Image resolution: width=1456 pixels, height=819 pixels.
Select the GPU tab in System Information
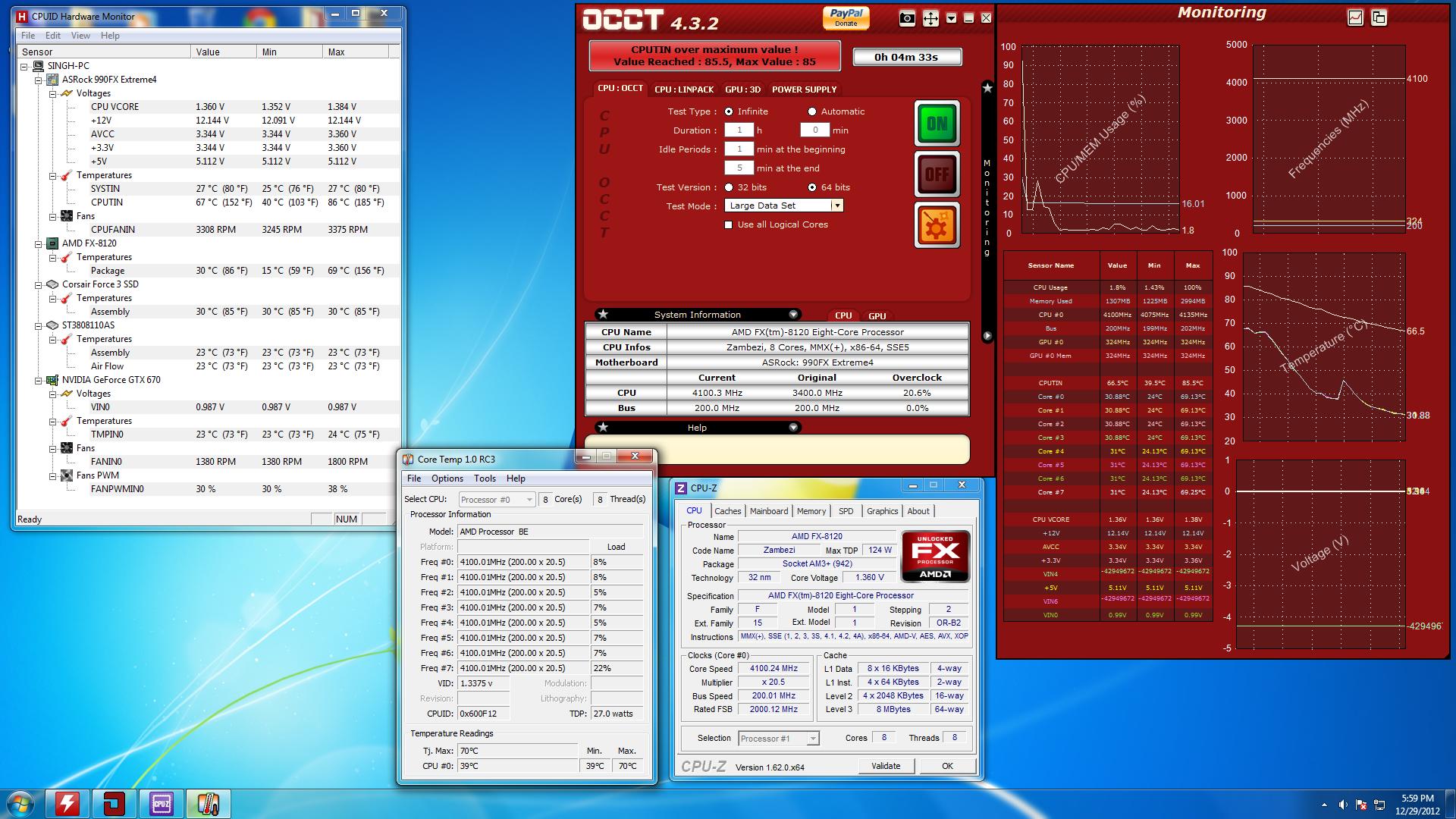(877, 315)
